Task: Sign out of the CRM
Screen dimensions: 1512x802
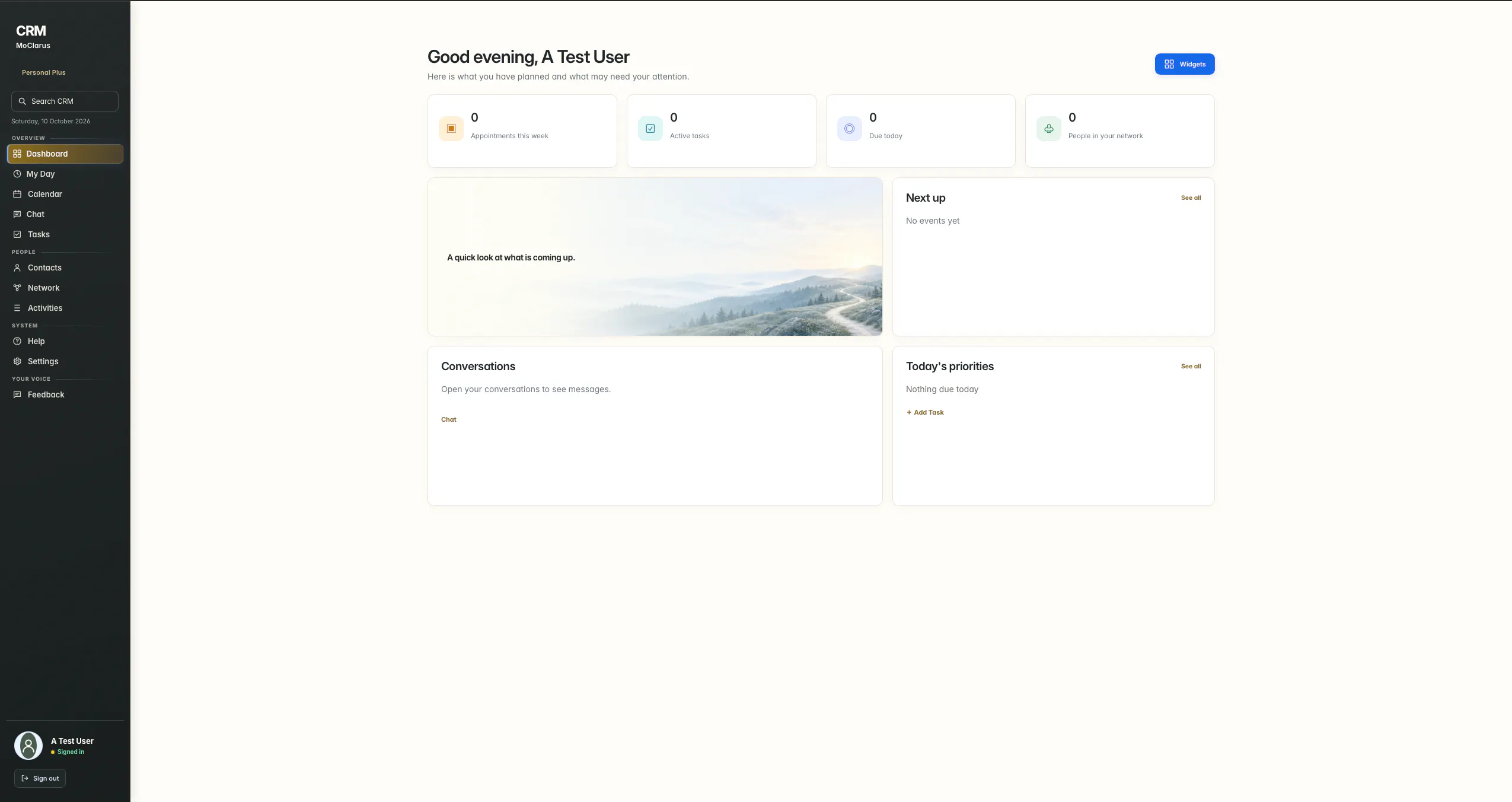Action: [x=40, y=778]
